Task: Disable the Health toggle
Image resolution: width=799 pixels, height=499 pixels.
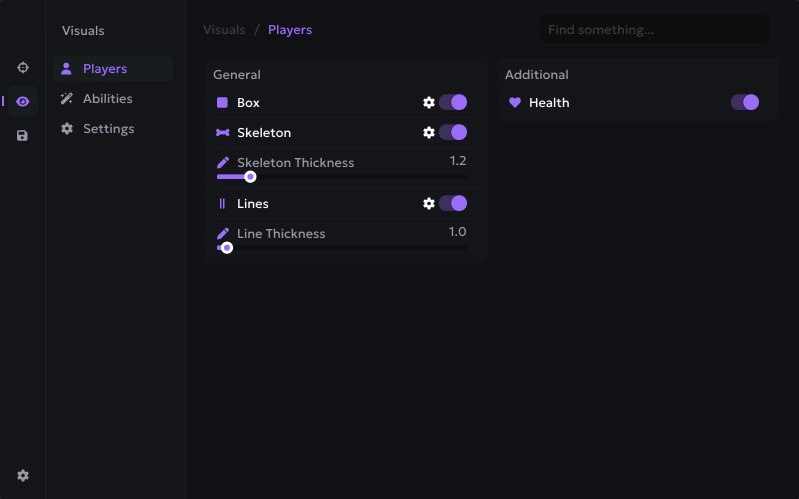Action: 745,102
